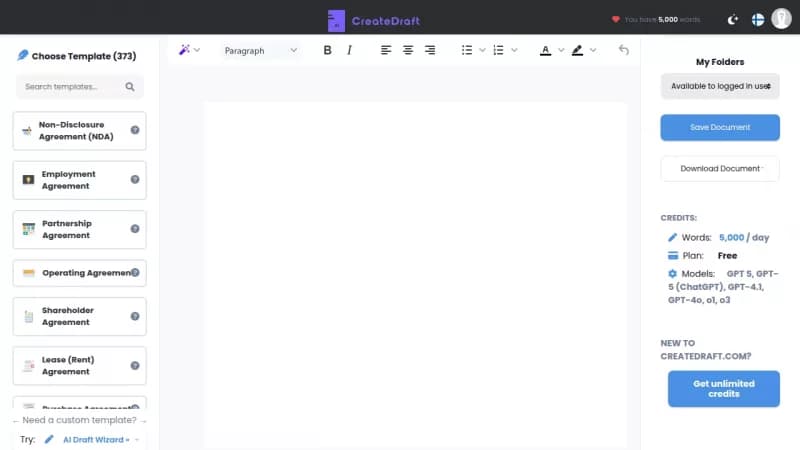This screenshot has width=800, height=450.
Task: Select Employment Agreement template
Action: click(x=80, y=180)
